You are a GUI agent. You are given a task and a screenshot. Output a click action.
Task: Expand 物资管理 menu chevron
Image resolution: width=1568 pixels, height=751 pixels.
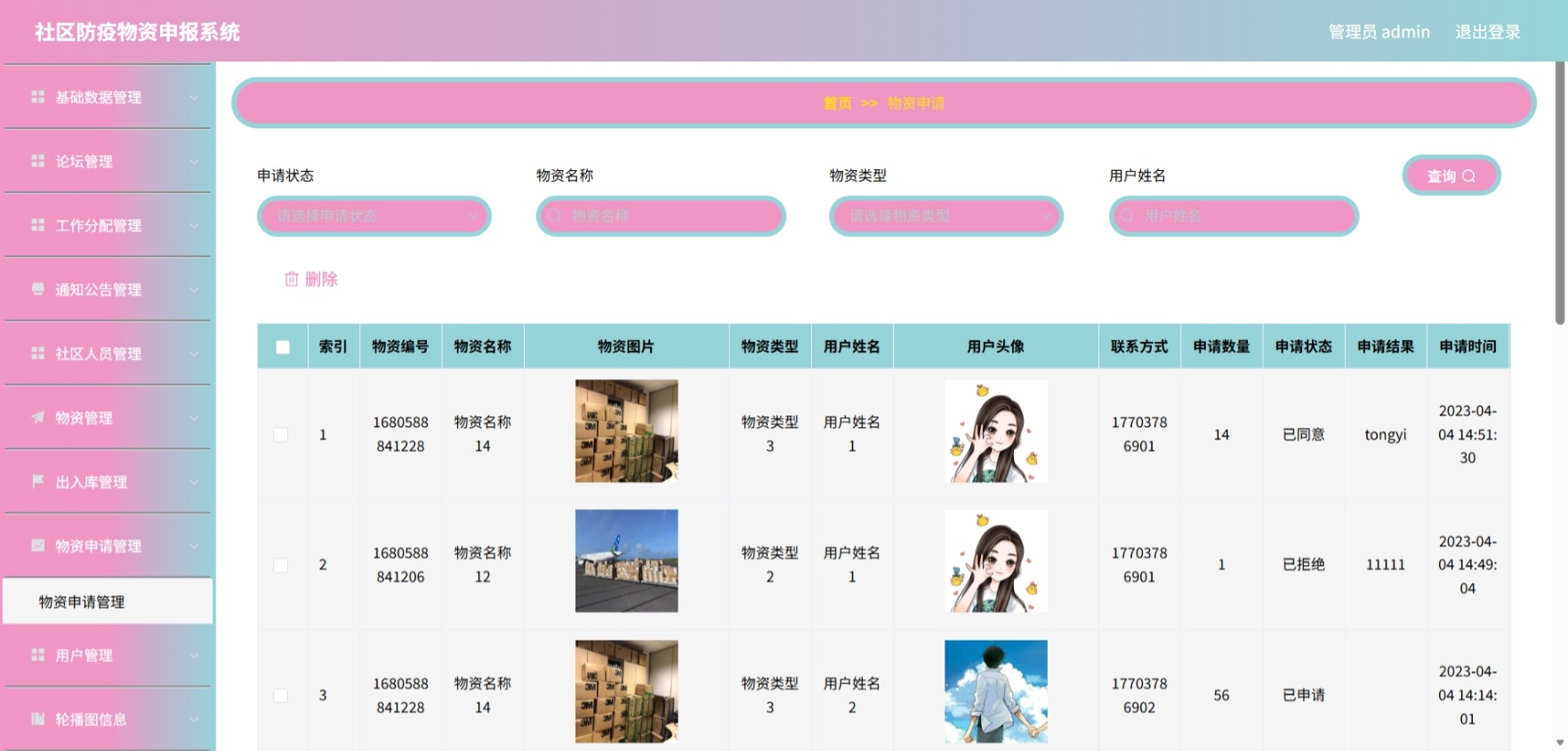(194, 417)
